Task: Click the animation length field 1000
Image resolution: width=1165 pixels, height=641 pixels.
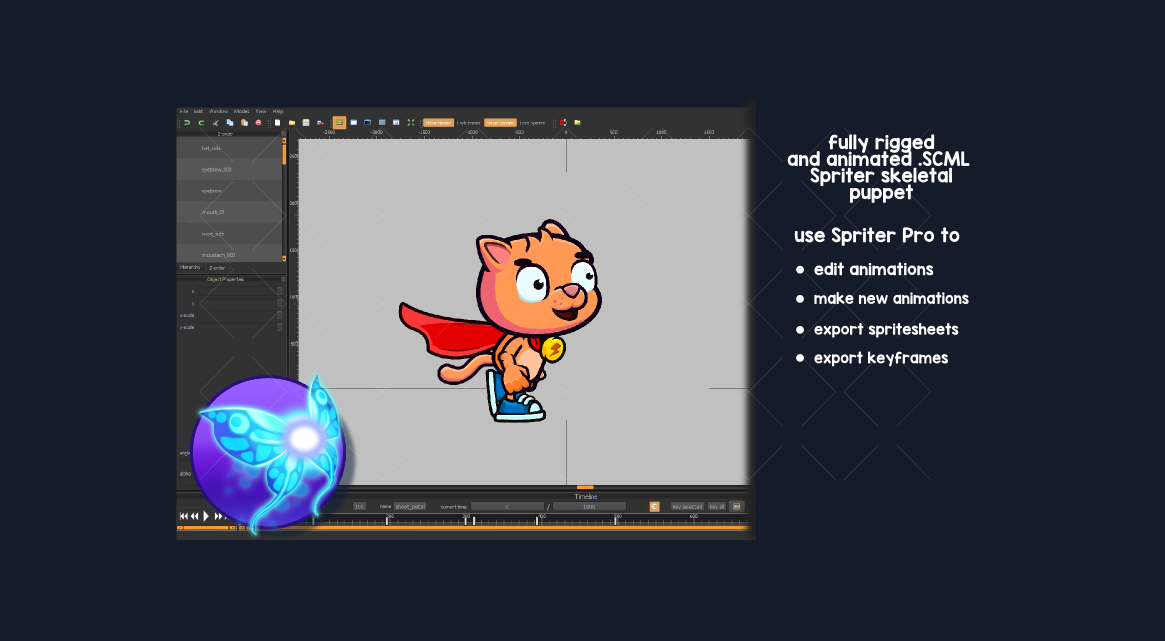Action: pyautogui.click(x=589, y=507)
